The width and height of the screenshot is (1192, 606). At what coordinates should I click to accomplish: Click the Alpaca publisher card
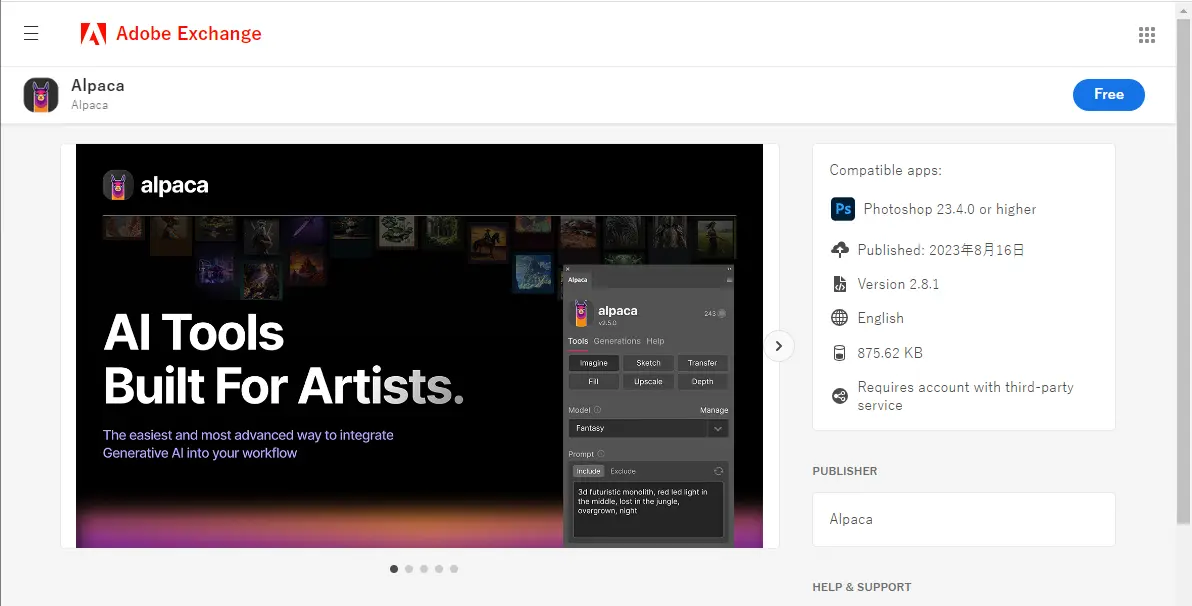(x=964, y=519)
